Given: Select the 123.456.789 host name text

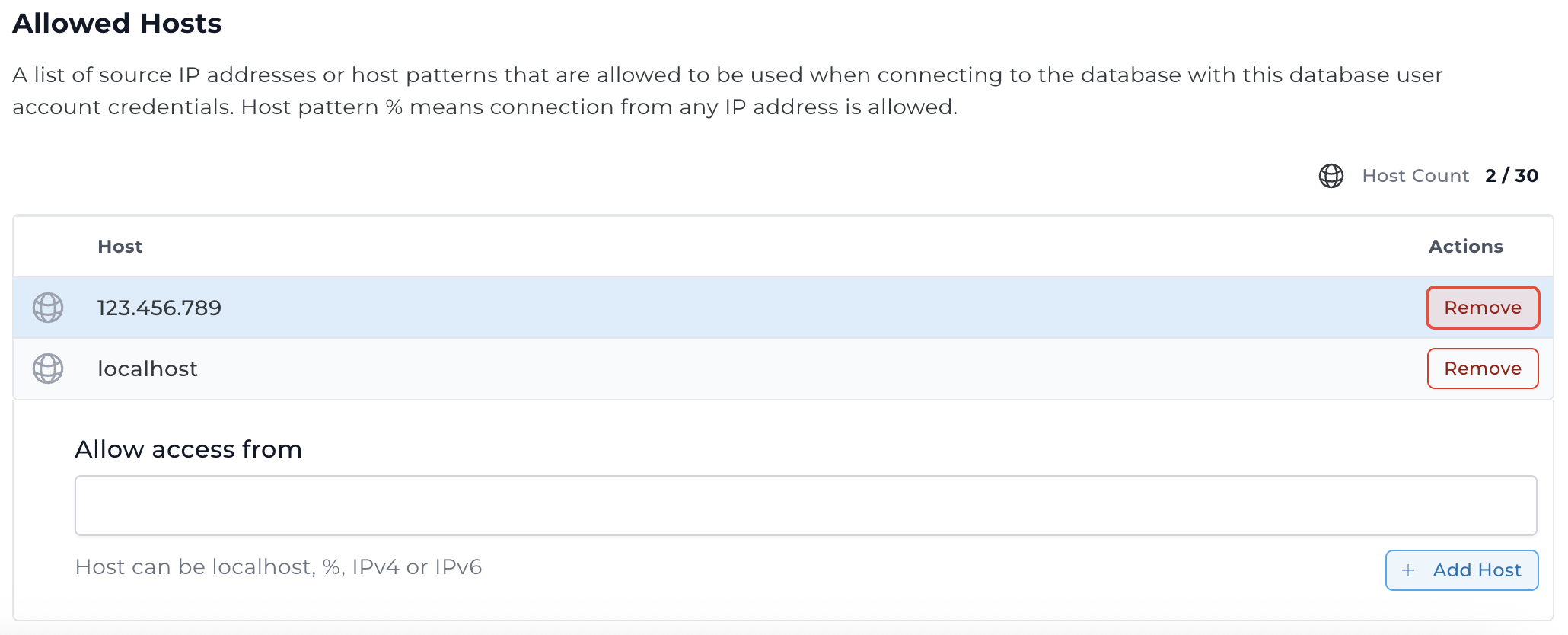Looking at the screenshot, I should [x=159, y=308].
